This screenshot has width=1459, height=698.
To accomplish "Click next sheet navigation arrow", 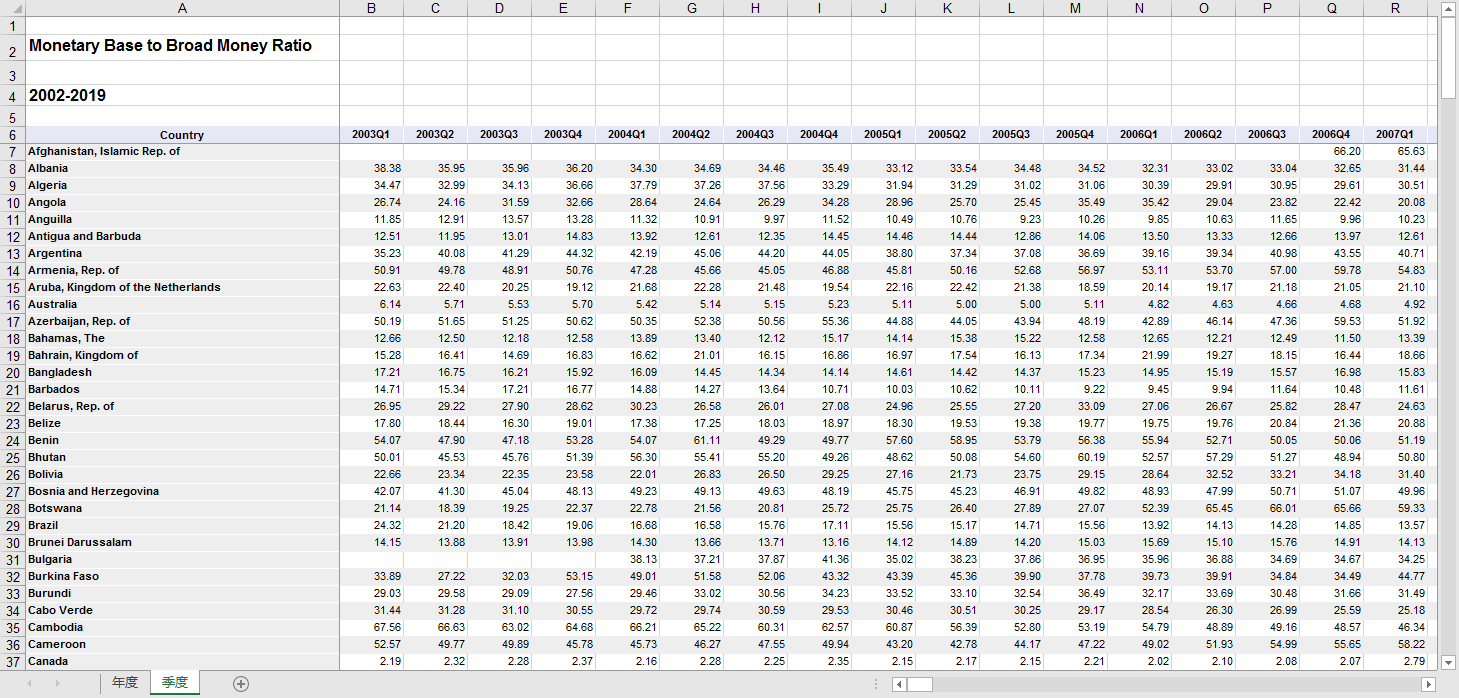I will point(57,684).
